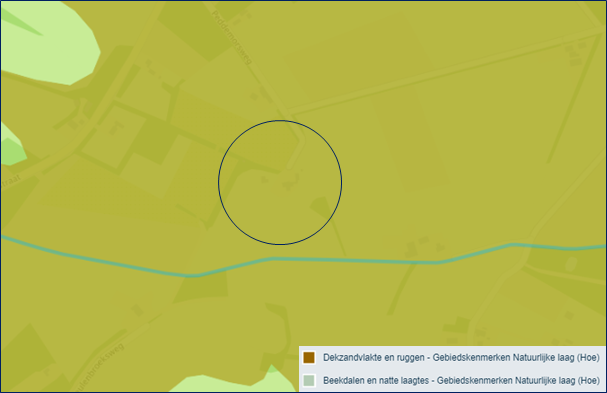The height and width of the screenshot is (393, 607).
Task: Click the grey-green Beekdalen en natte laagtes swatch
Action: pos(309,381)
